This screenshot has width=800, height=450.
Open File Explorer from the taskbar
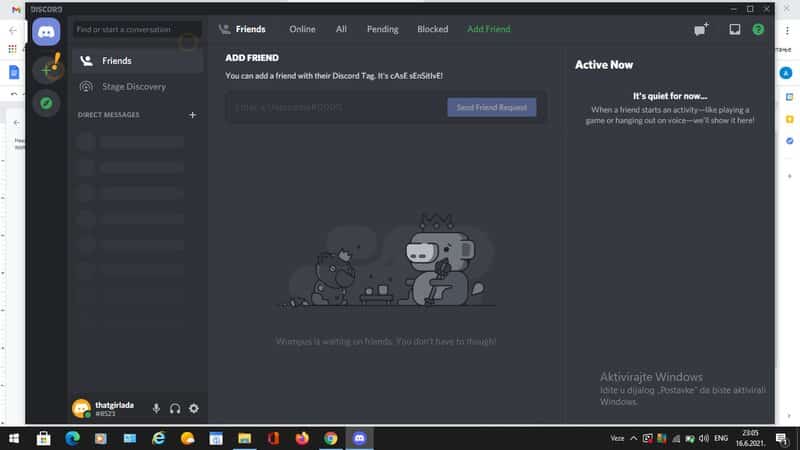244,438
